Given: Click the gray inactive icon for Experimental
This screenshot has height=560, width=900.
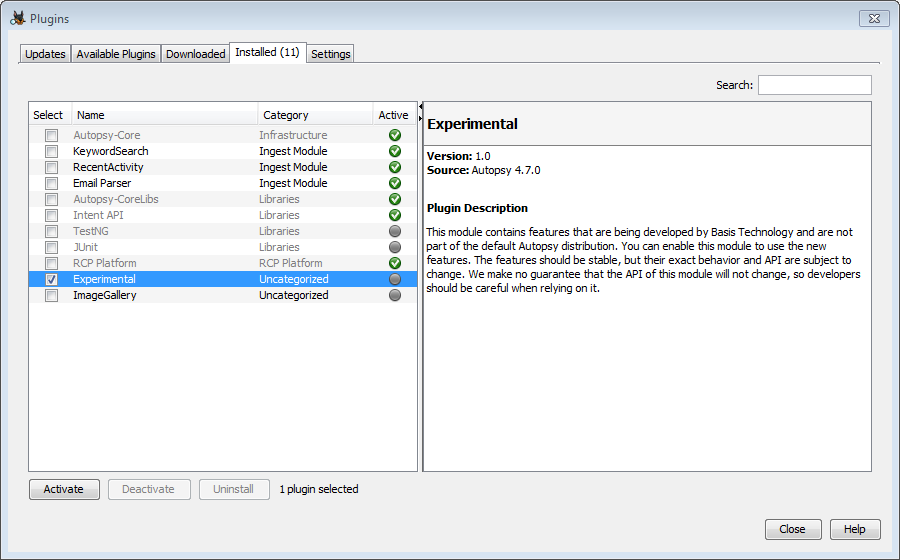Looking at the screenshot, I should pyautogui.click(x=394, y=279).
